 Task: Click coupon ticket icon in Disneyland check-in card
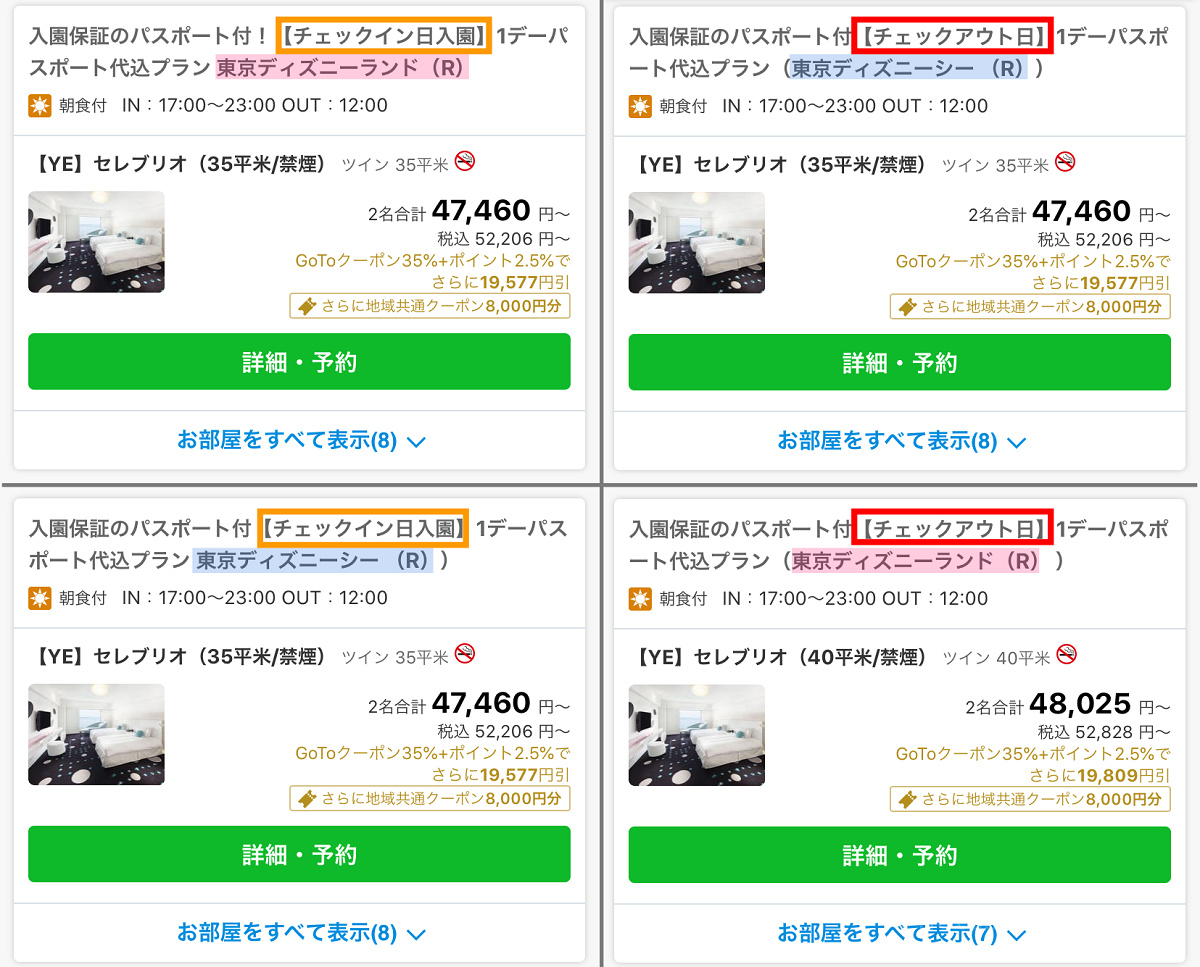308,307
